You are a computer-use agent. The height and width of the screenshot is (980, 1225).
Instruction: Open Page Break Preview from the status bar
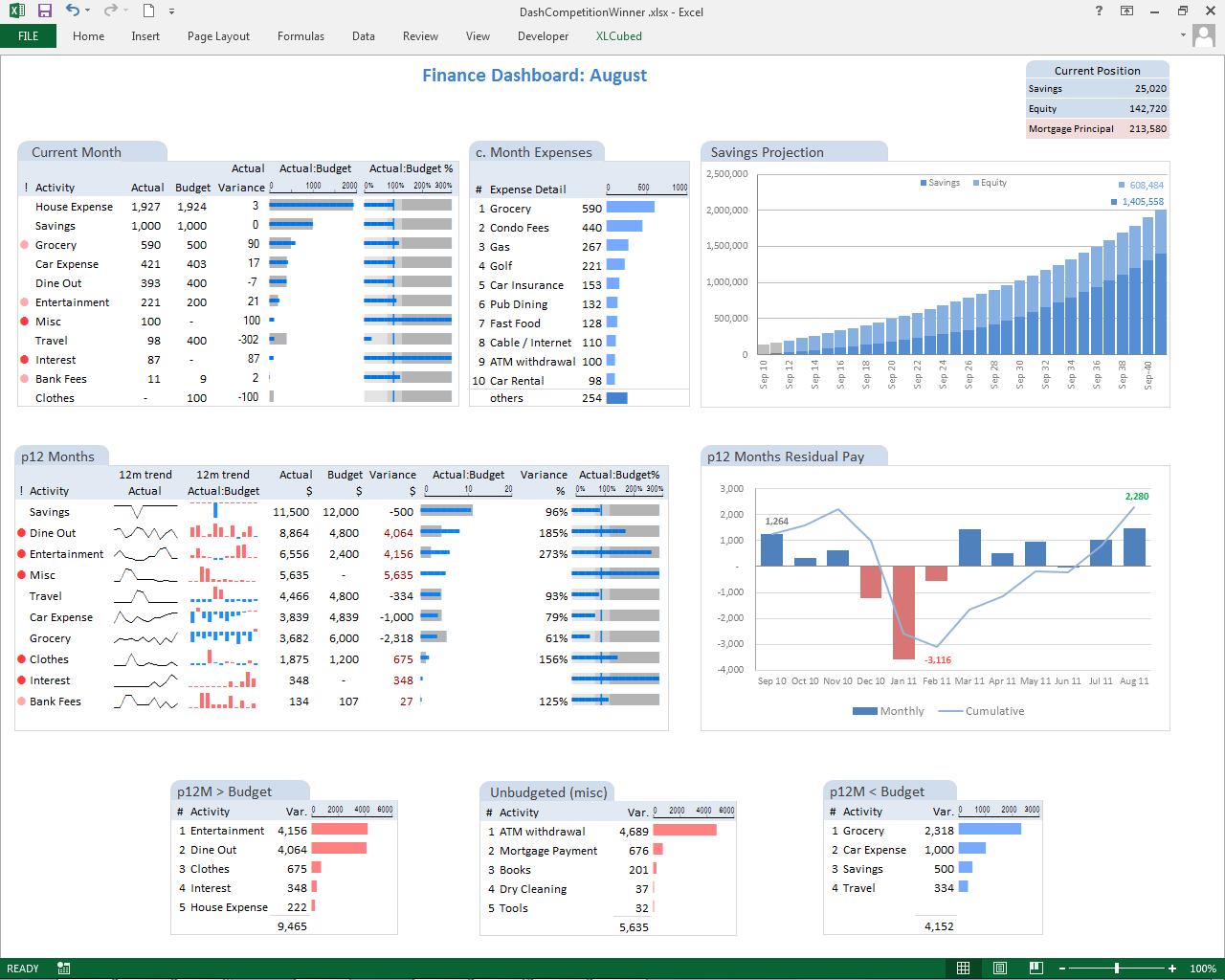click(1036, 968)
